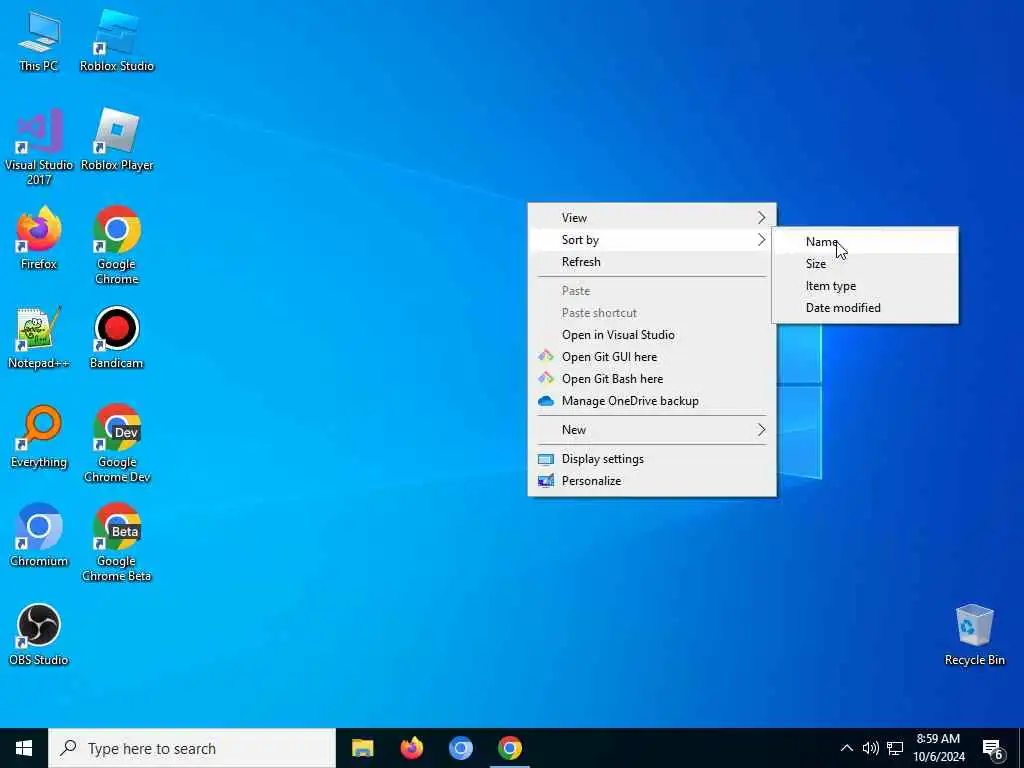Click the taskbar clock and date

click(x=938, y=748)
